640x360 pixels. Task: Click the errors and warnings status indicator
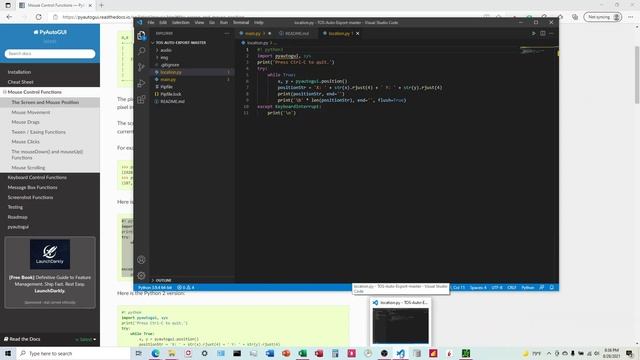[186, 288]
